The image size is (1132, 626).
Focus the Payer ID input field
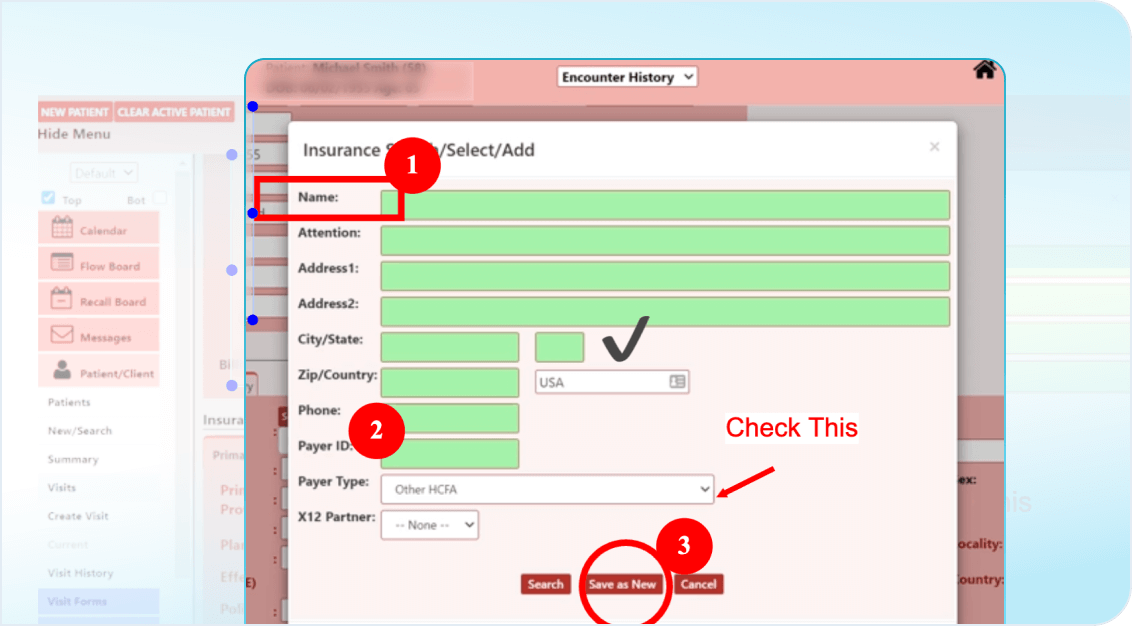click(x=450, y=453)
